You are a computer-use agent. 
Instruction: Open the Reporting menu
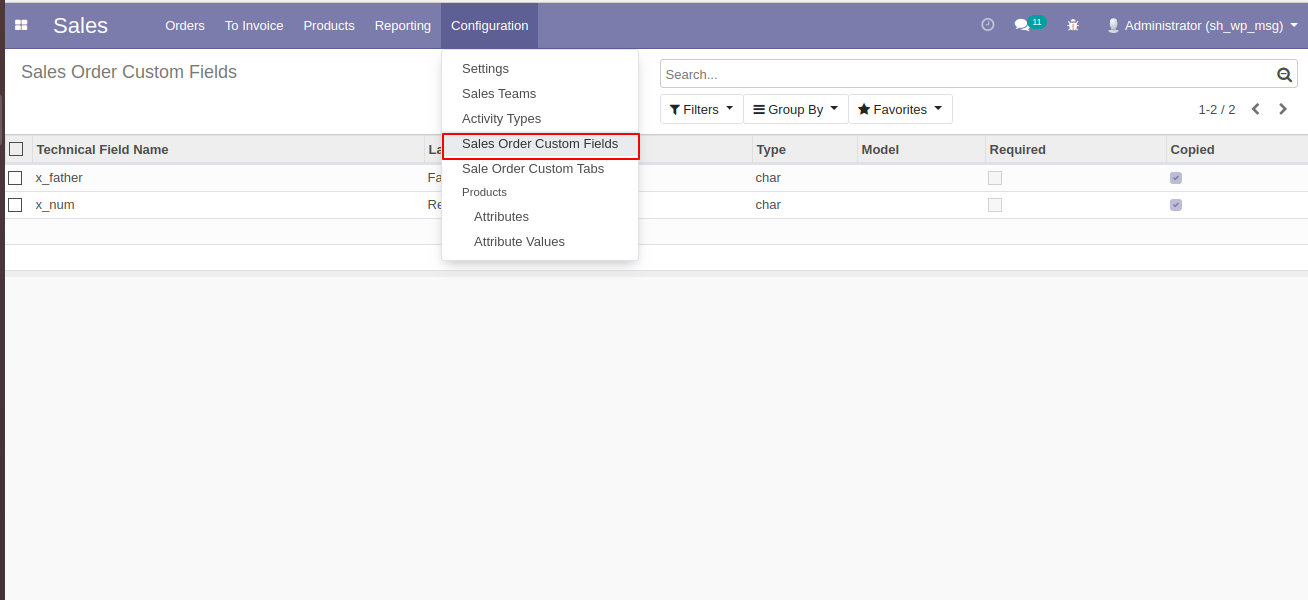[403, 25]
